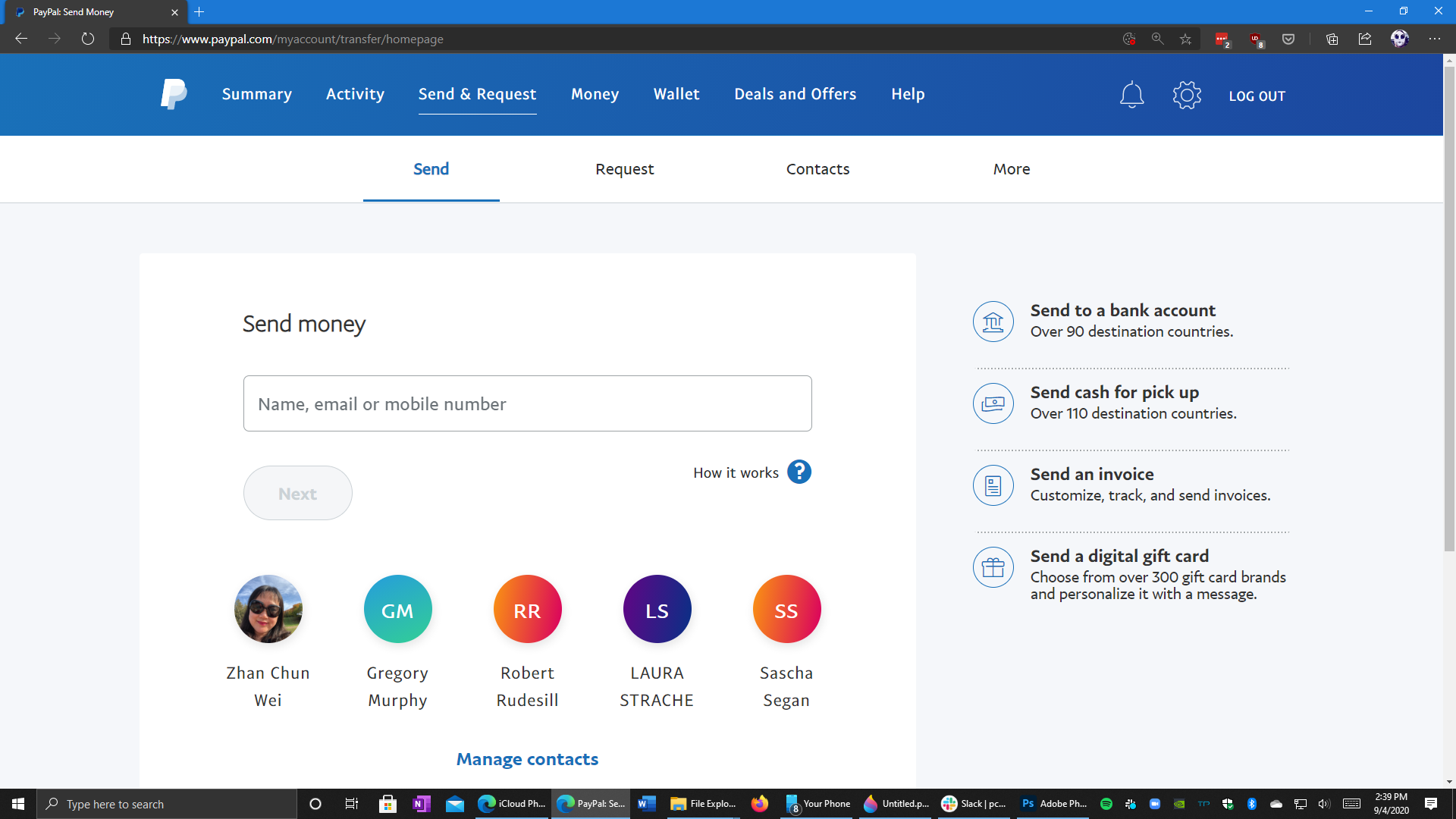
Task: Select the Send tab
Action: click(x=431, y=169)
